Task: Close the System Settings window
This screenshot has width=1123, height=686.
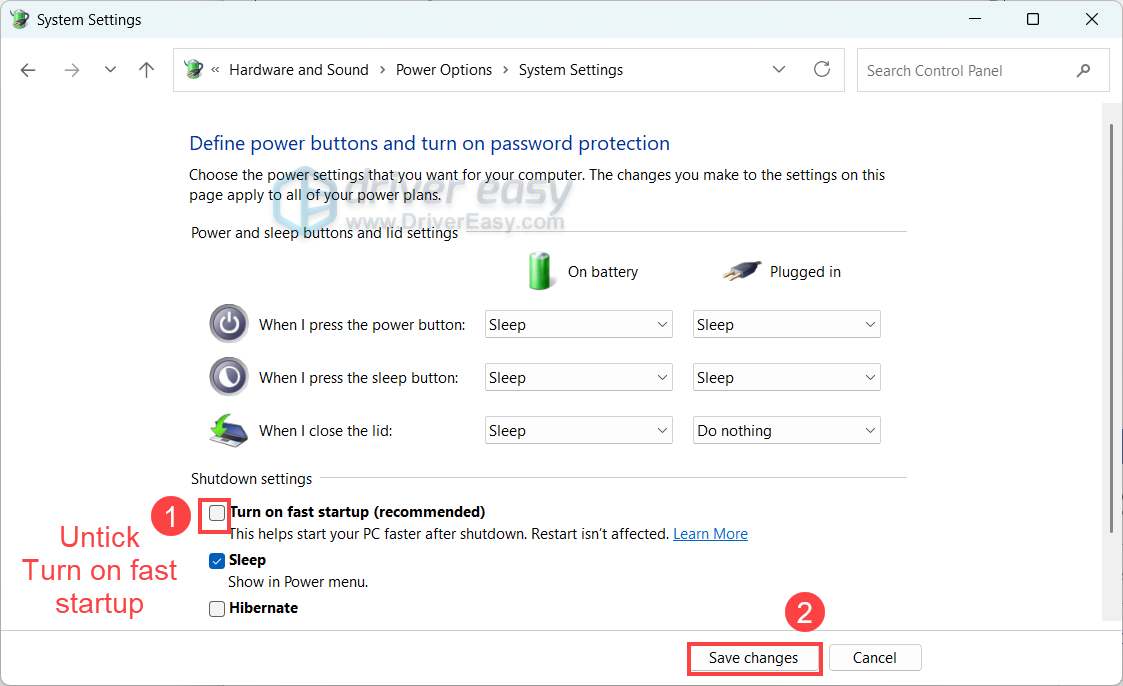Action: [1091, 19]
